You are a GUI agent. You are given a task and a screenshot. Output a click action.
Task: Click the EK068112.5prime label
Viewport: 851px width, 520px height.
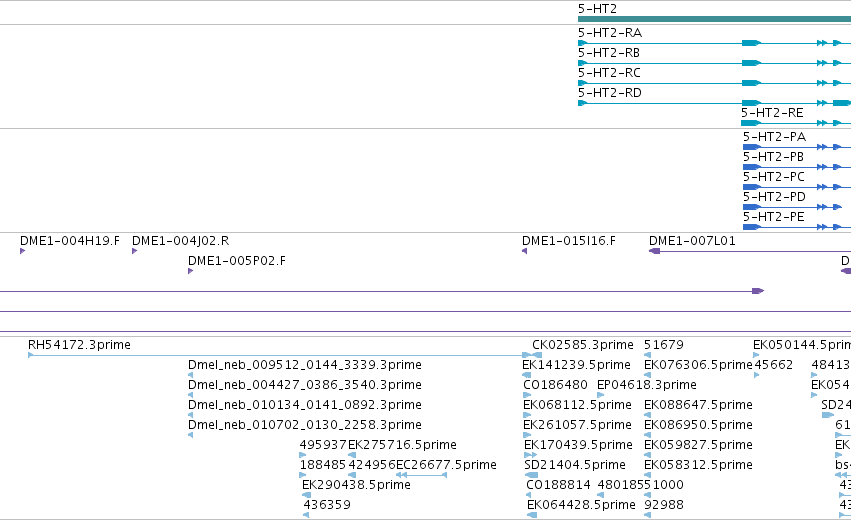coord(577,405)
